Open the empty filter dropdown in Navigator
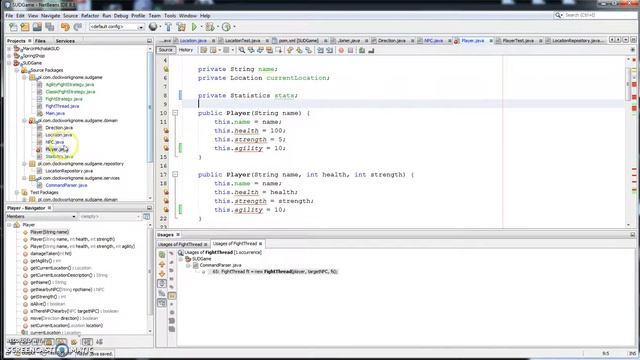Image resolution: width=640 pixels, height=360 pixels. 109,216
